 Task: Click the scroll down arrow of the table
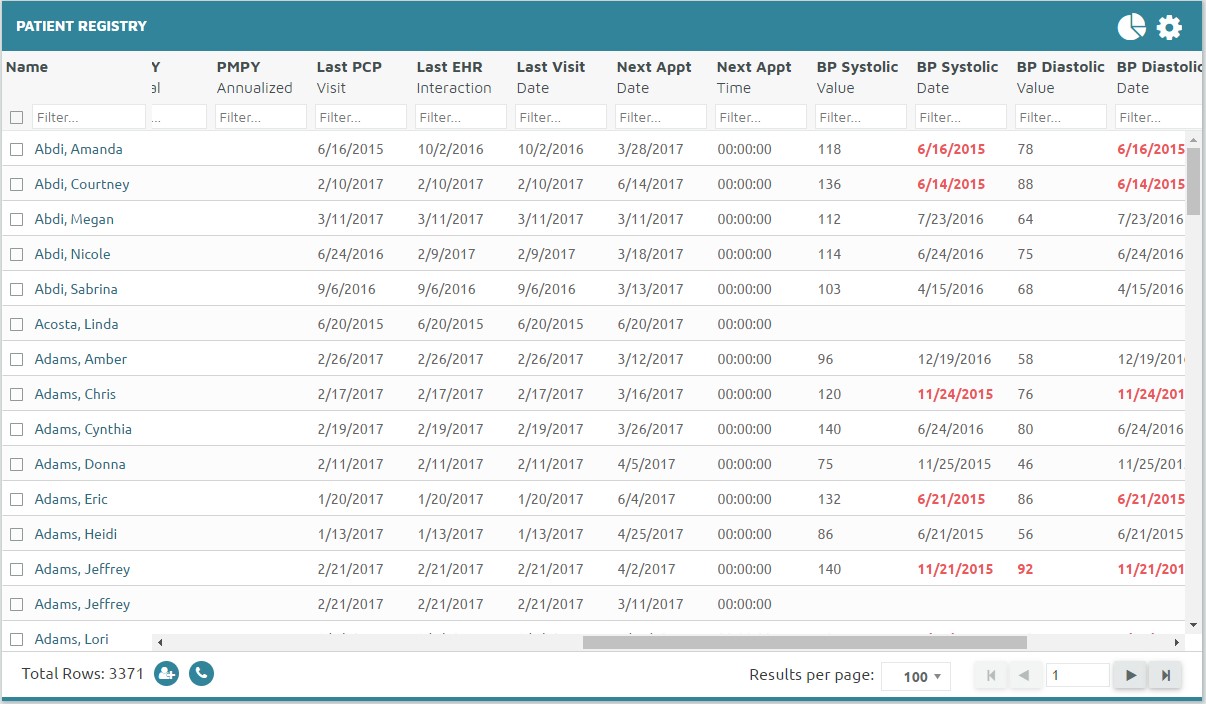[1193, 625]
